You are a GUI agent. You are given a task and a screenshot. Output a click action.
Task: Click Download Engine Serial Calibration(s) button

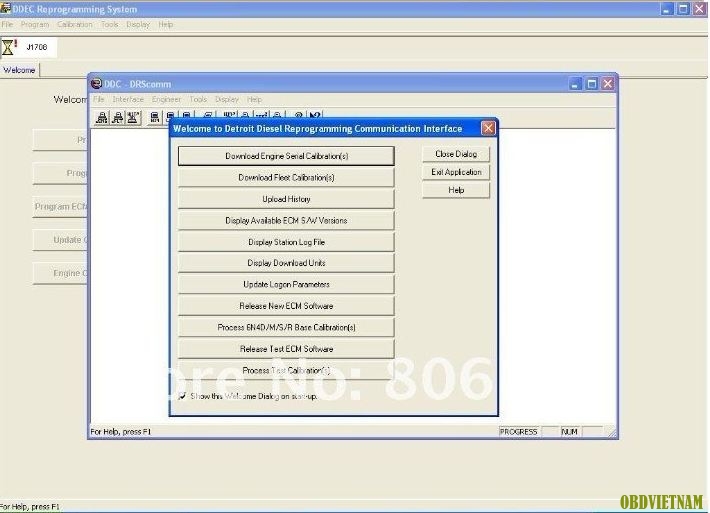coord(286,156)
